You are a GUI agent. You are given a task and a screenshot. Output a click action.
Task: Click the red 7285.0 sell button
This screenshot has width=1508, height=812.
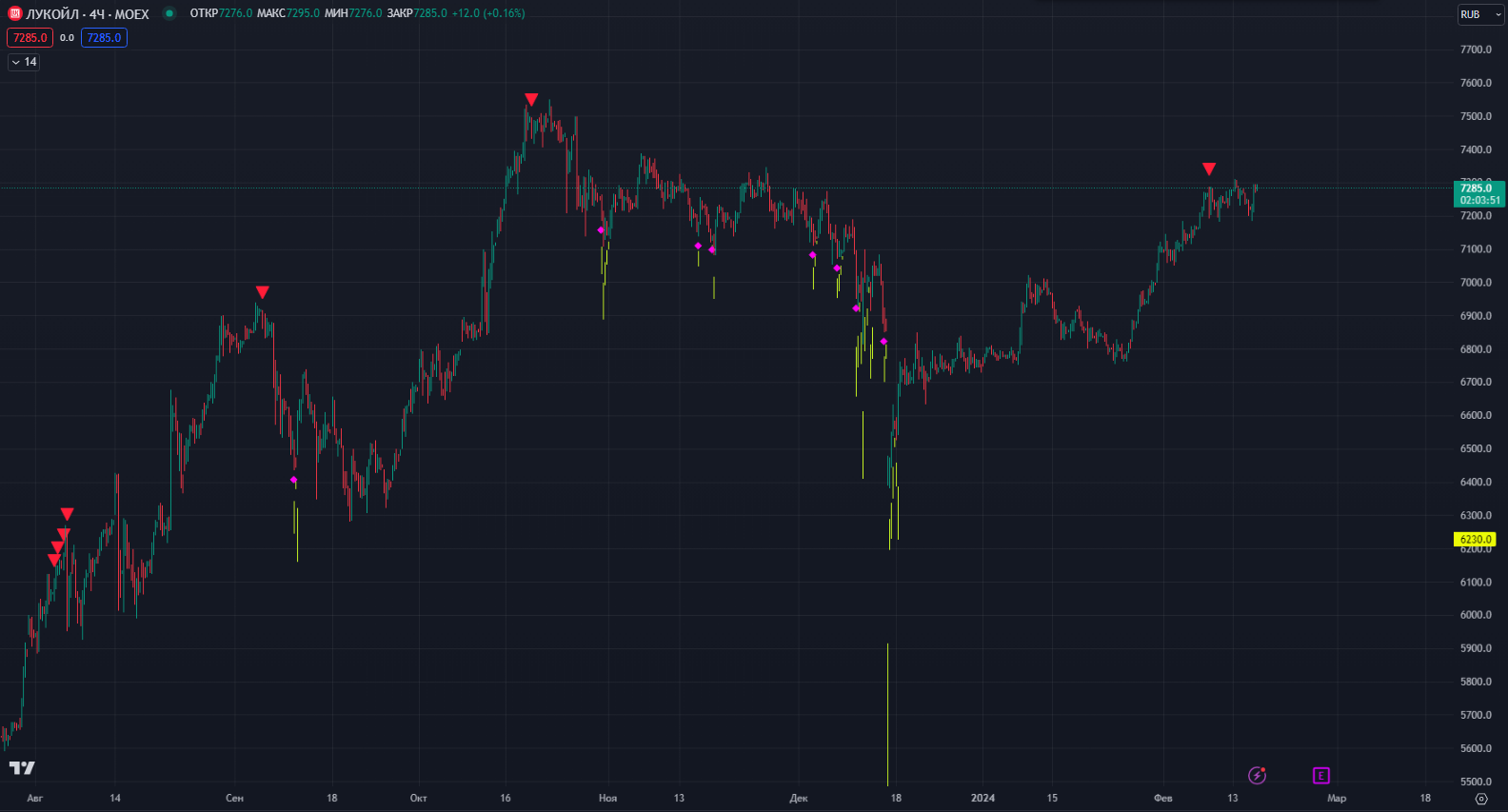pyautogui.click(x=30, y=38)
